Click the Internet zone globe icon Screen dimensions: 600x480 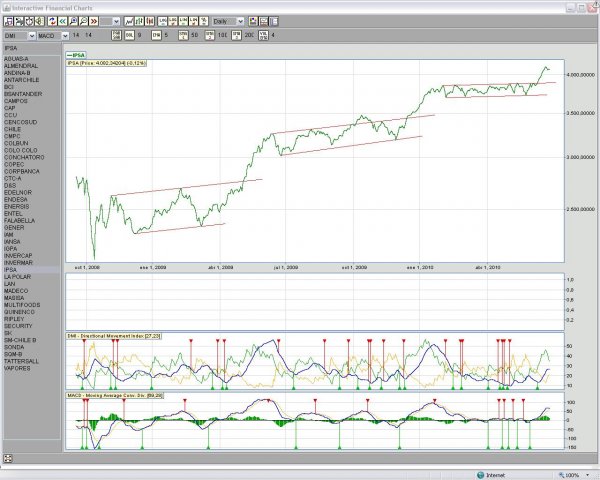click(481, 475)
